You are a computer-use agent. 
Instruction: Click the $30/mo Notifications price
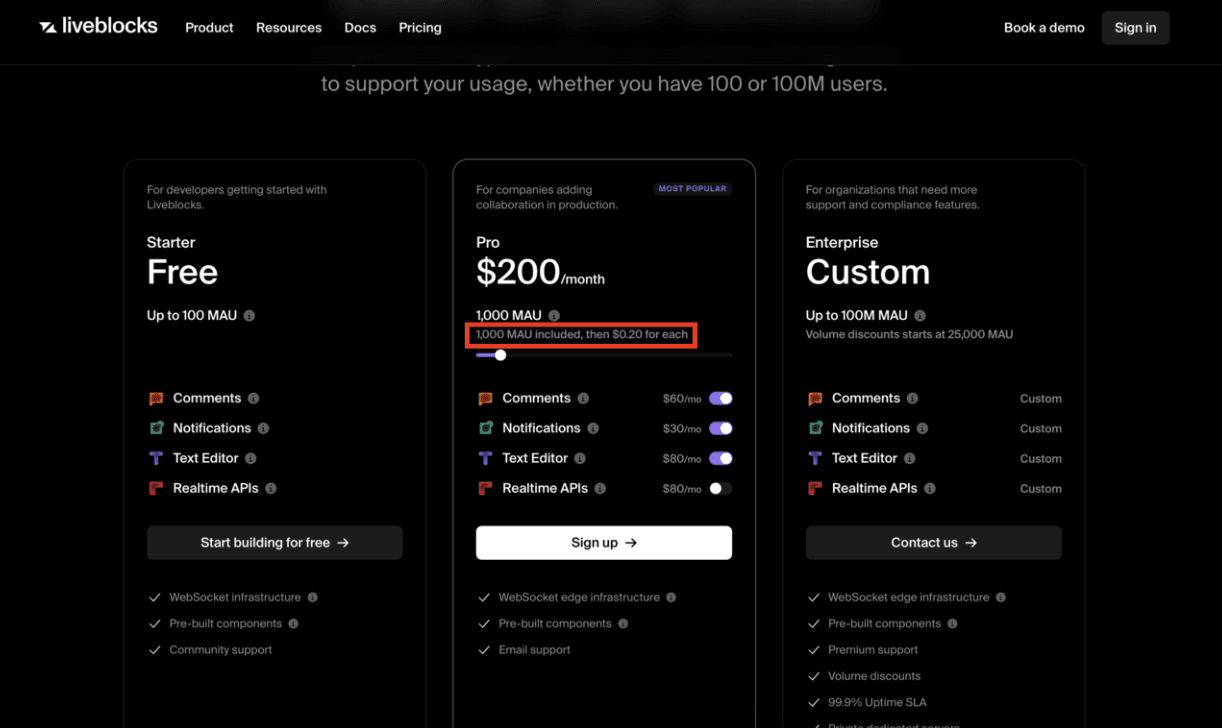[682, 429]
